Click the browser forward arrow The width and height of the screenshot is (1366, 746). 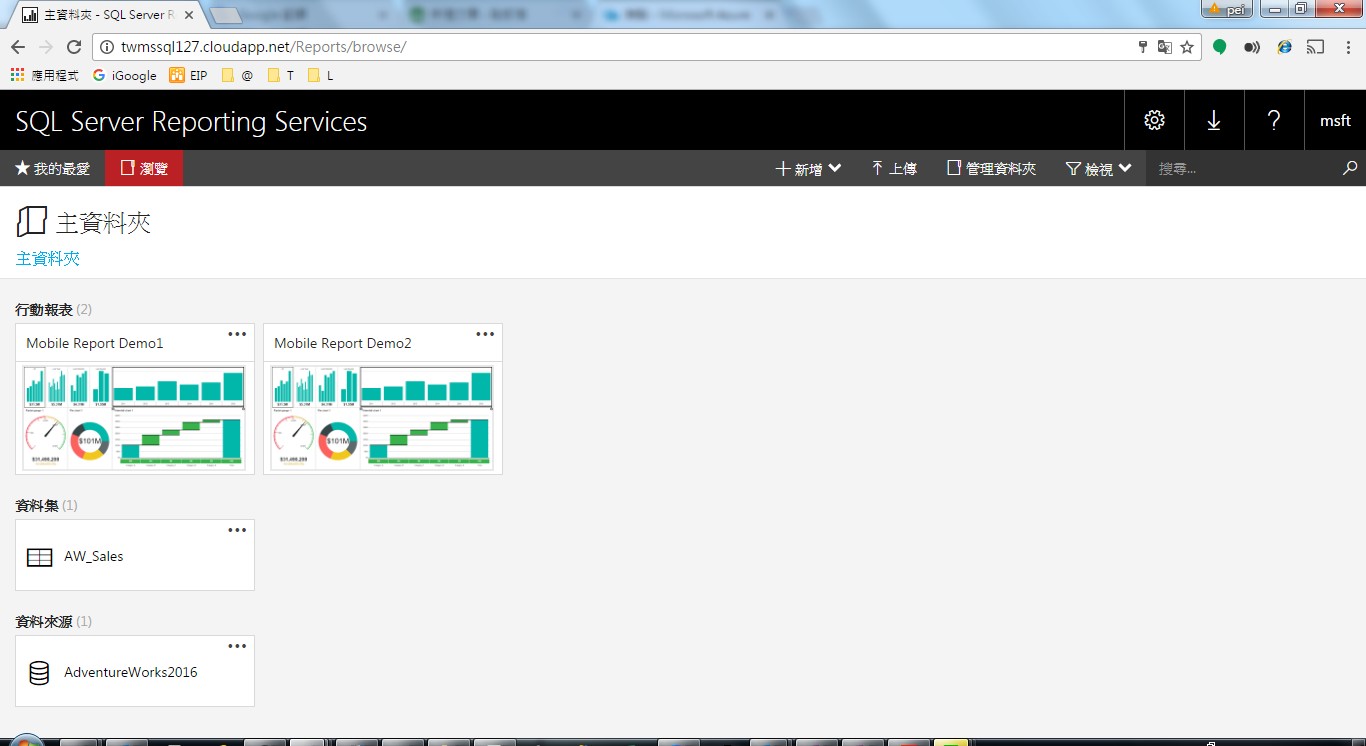pos(45,47)
